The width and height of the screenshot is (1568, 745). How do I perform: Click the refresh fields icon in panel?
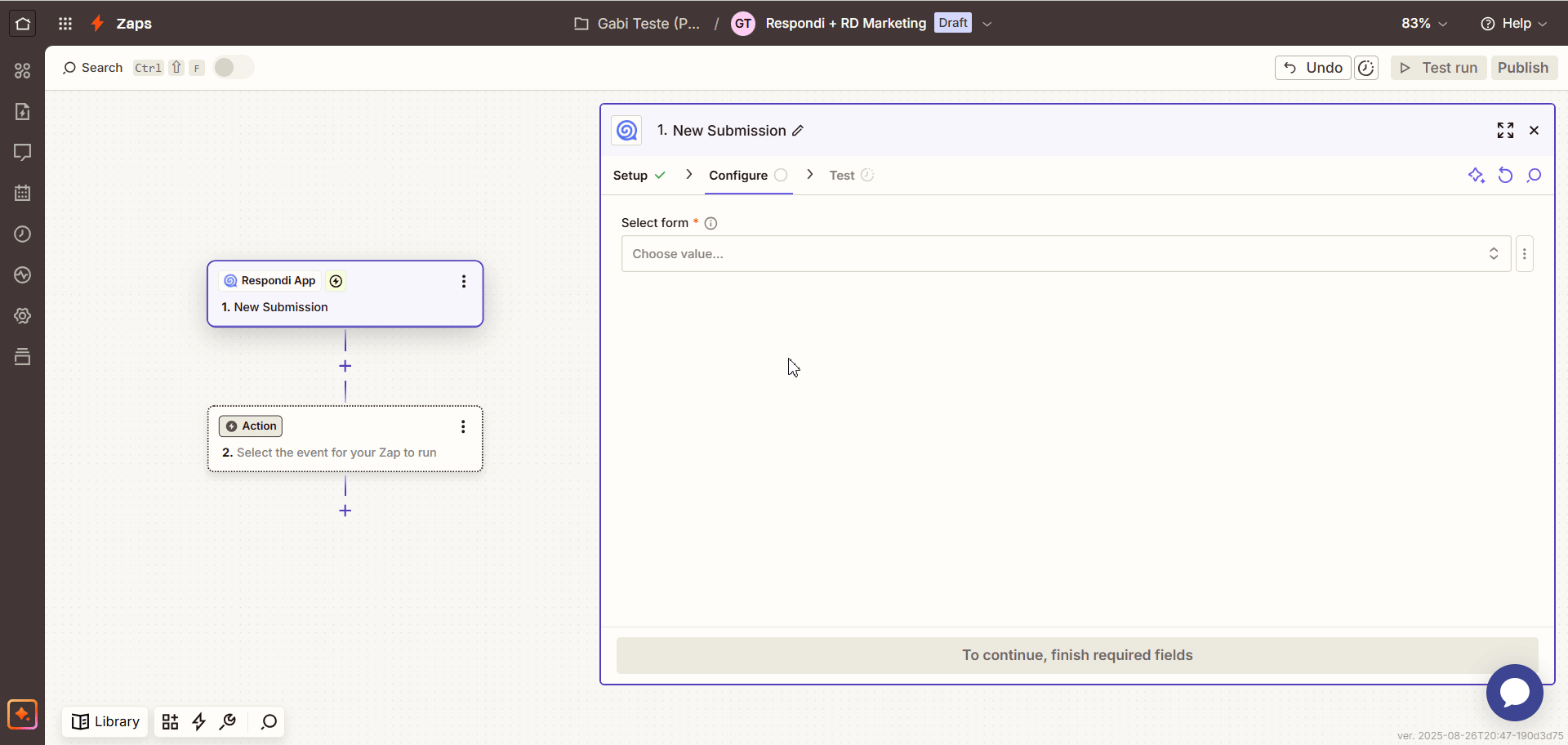tap(1505, 176)
